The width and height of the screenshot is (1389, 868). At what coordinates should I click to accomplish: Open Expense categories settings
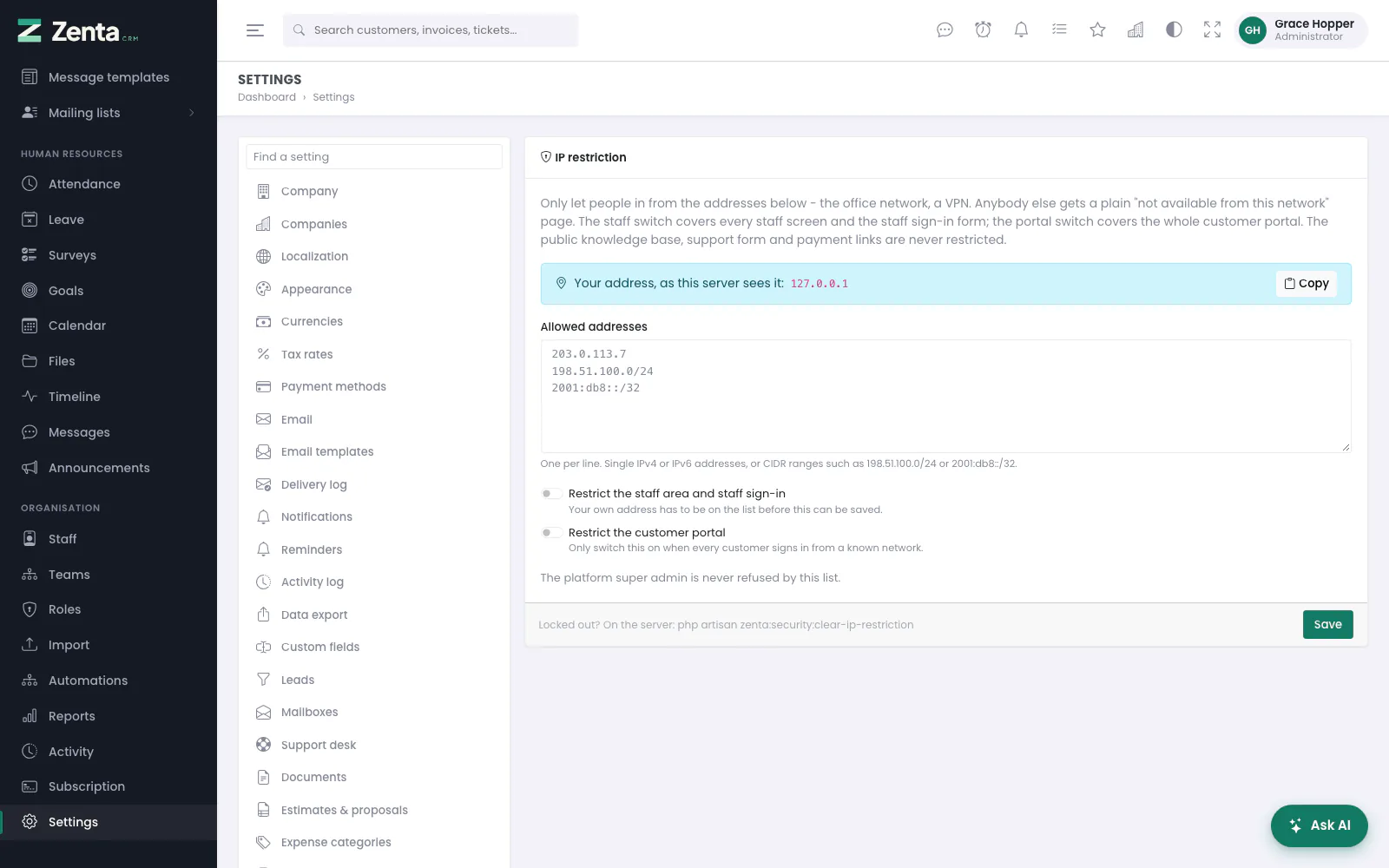[374, 842]
